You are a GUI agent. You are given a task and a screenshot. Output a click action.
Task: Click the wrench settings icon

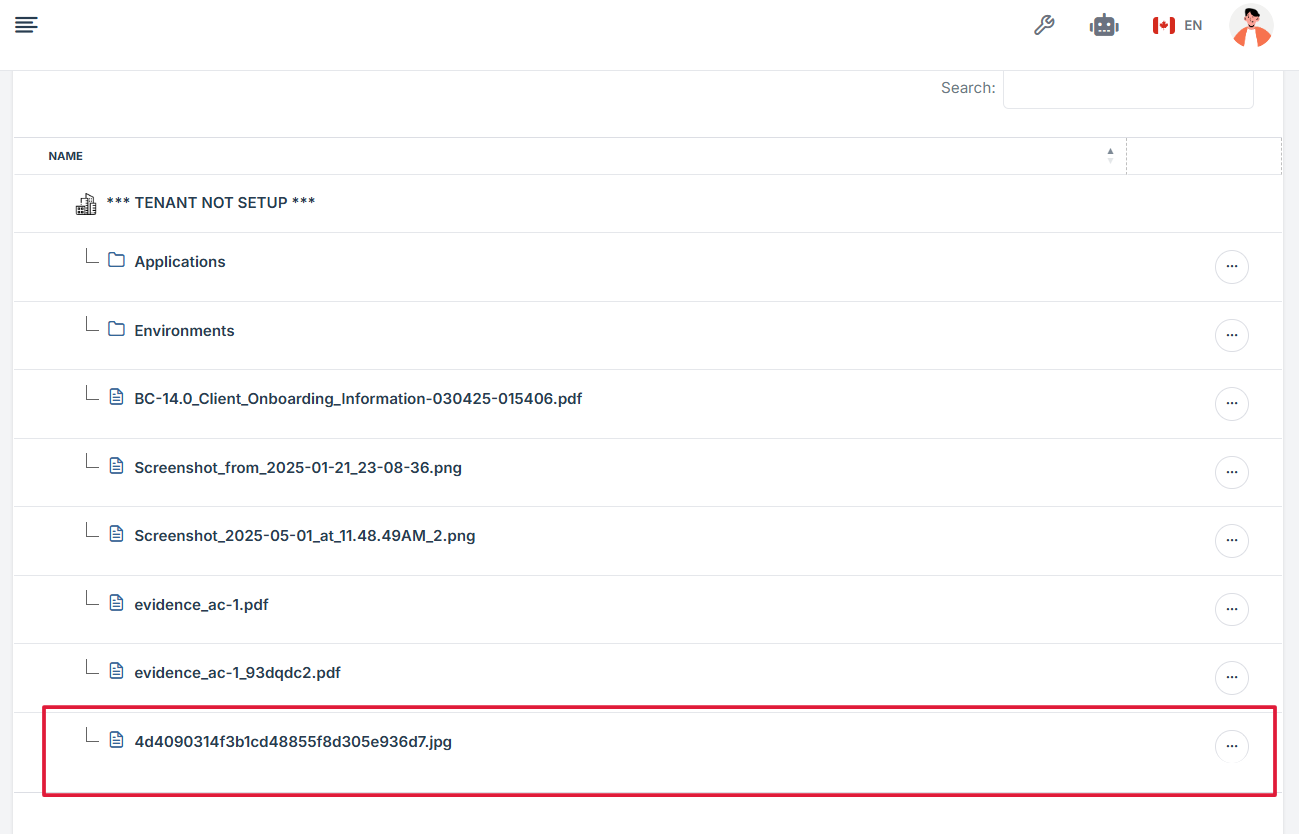(x=1044, y=26)
